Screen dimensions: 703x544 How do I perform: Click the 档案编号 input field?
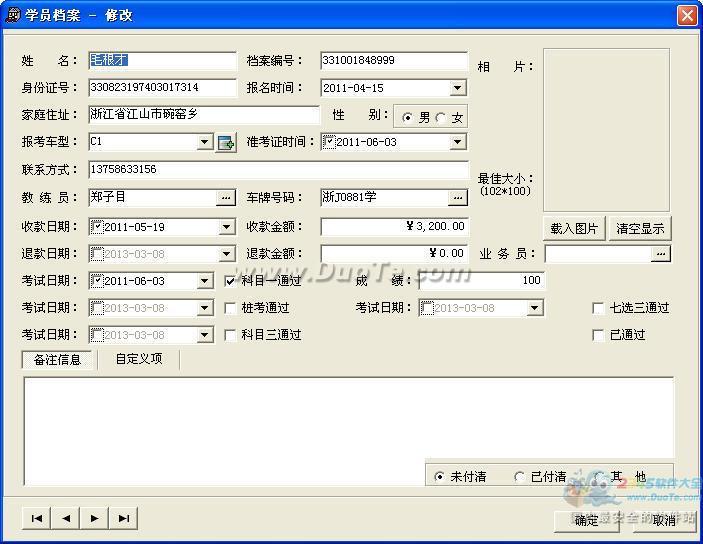click(394, 61)
